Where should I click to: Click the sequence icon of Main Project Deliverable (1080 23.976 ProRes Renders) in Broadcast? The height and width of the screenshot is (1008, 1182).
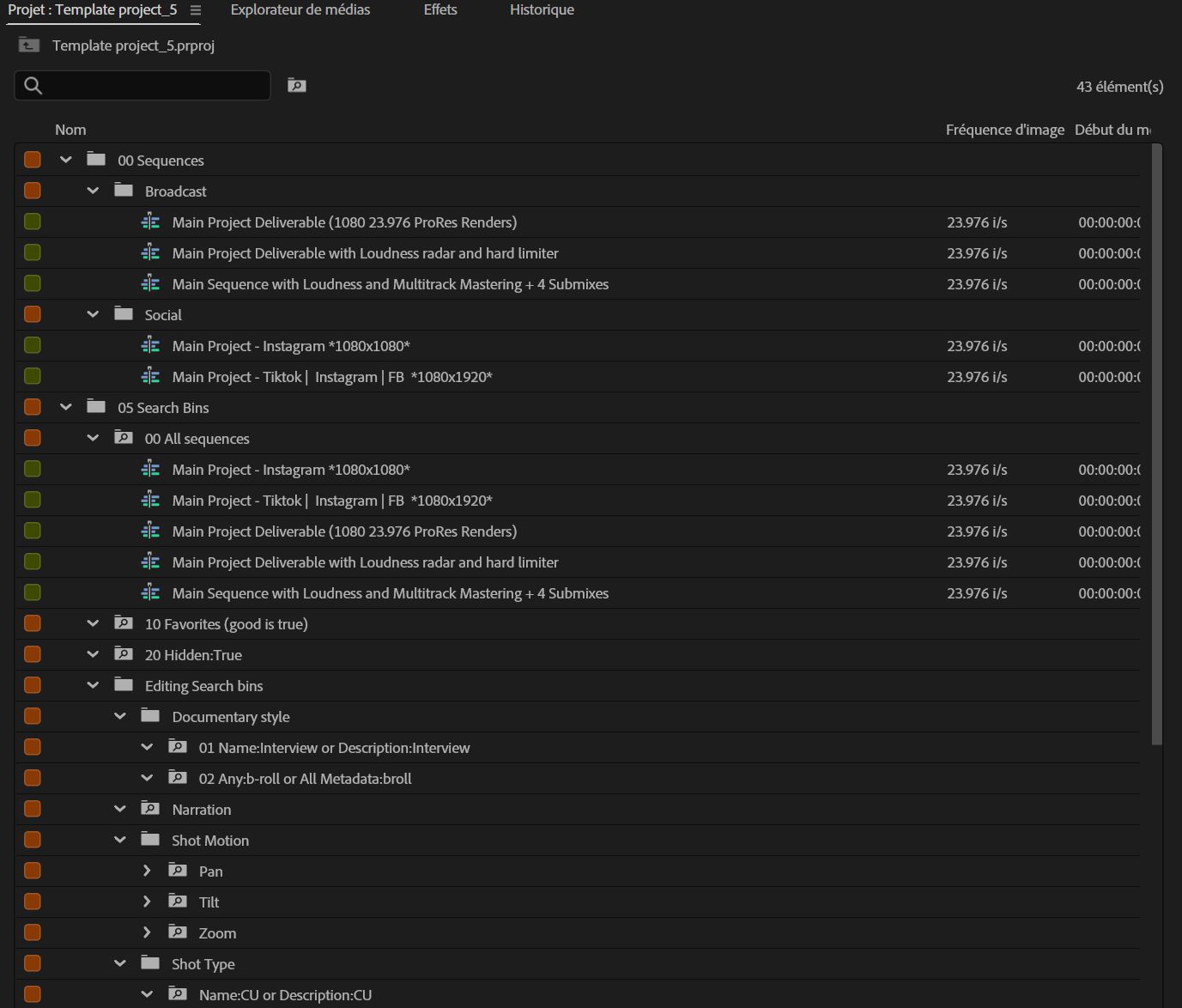[x=150, y=222]
